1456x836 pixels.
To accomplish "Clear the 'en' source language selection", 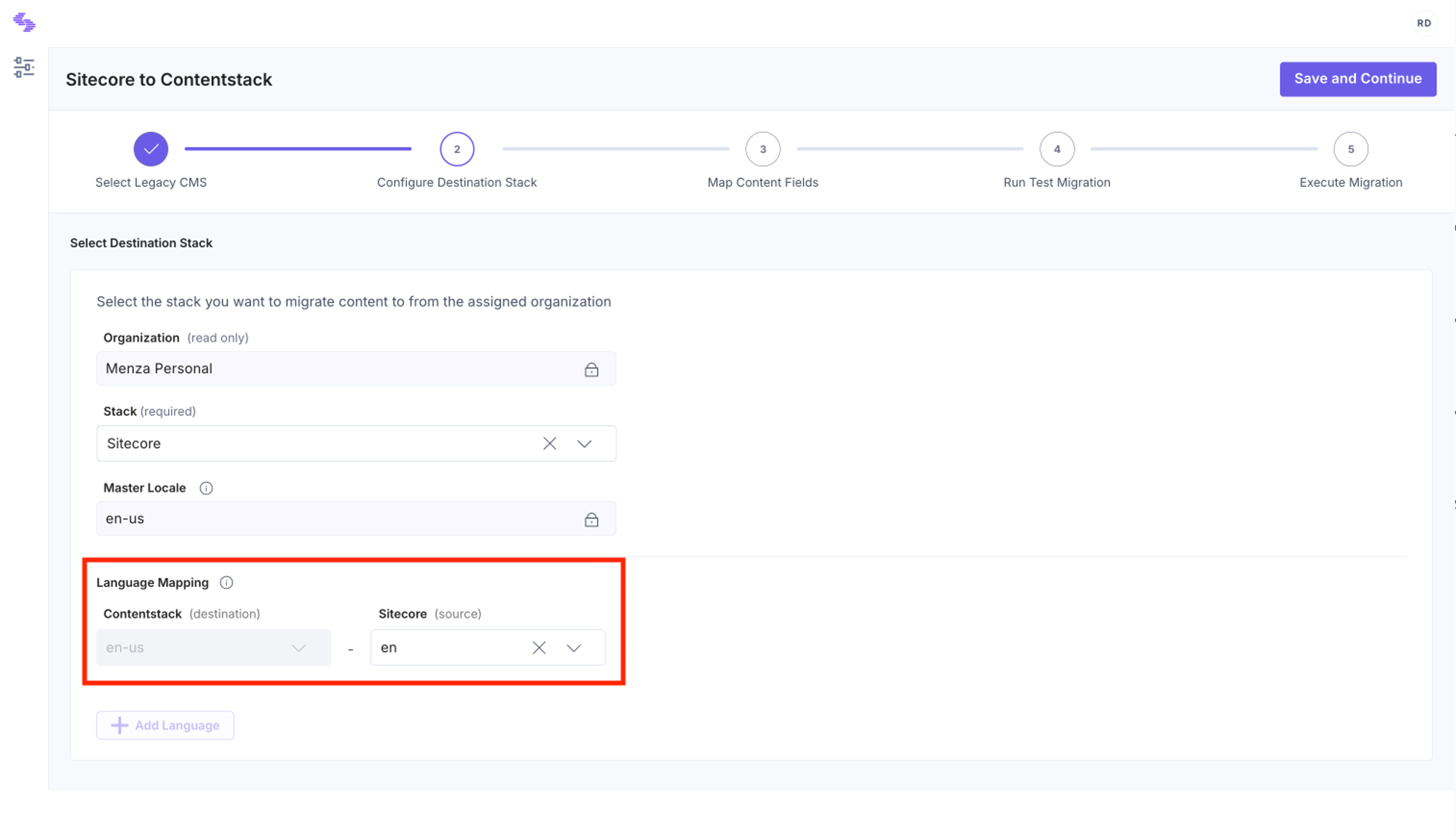I will click(538, 648).
